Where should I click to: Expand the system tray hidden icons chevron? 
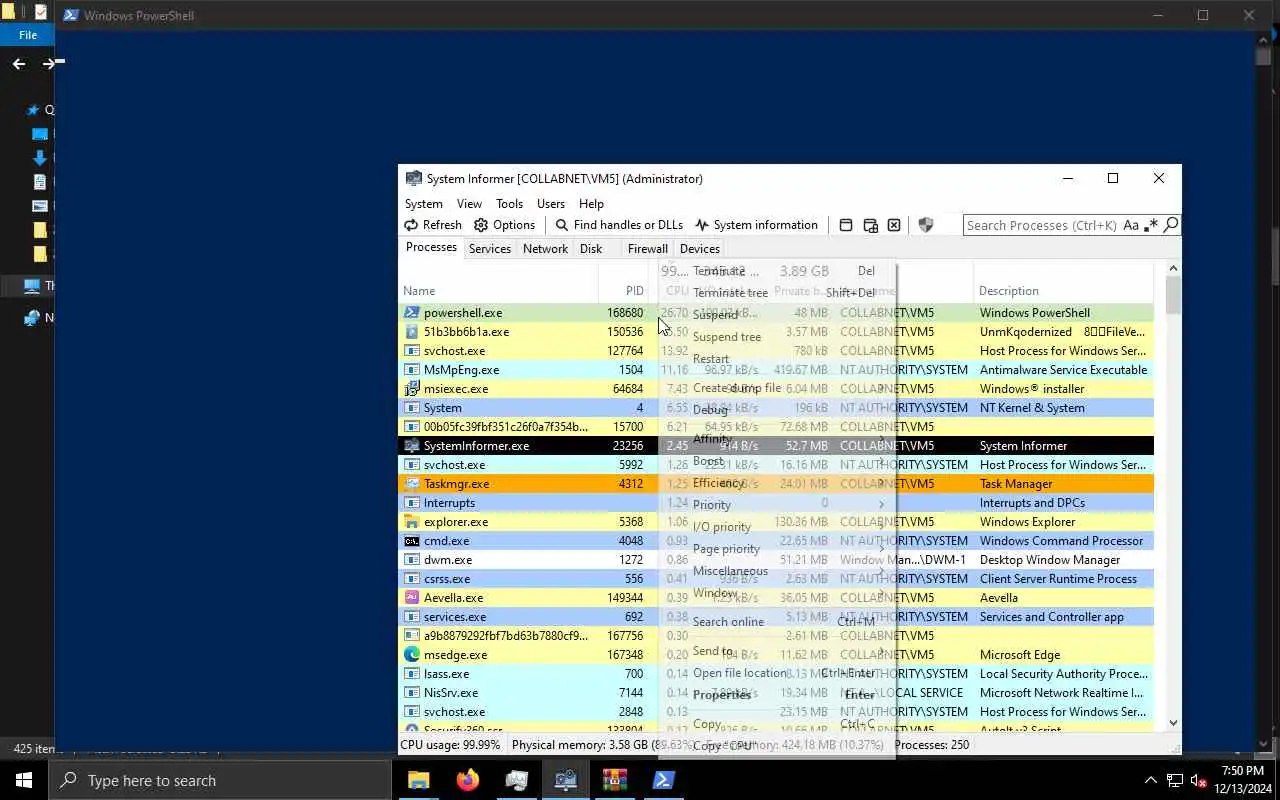point(1150,780)
